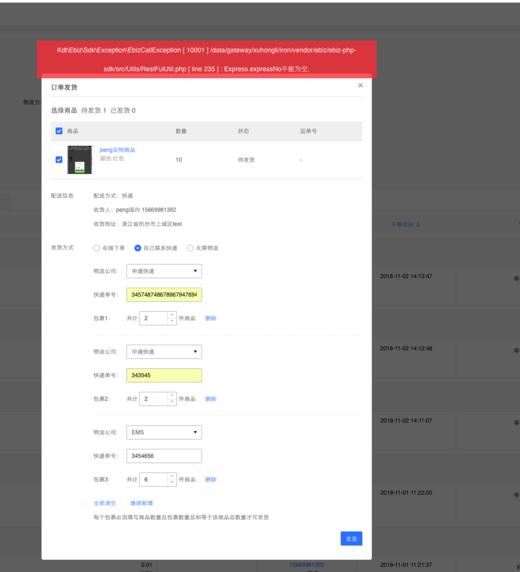Select the 在线下单 shipping method radio
The image size is (520, 572).
coord(96,248)
